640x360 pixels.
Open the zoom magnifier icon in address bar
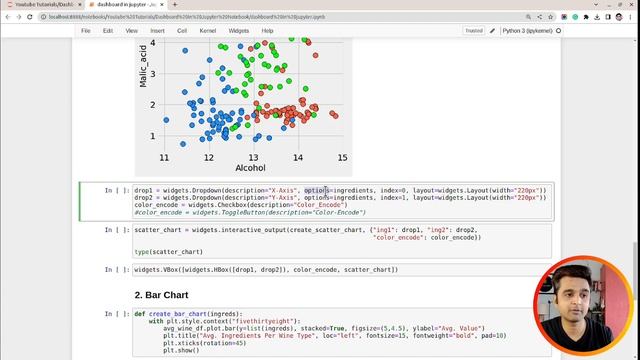528,17
